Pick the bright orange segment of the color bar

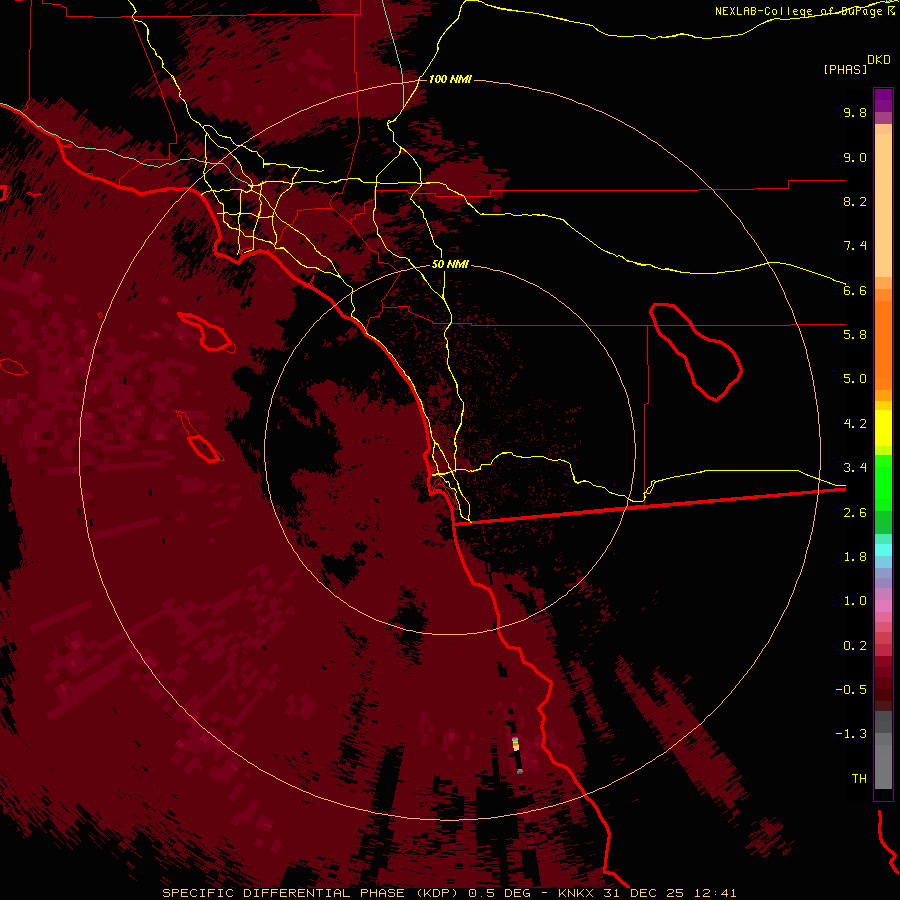coord(883,344)
